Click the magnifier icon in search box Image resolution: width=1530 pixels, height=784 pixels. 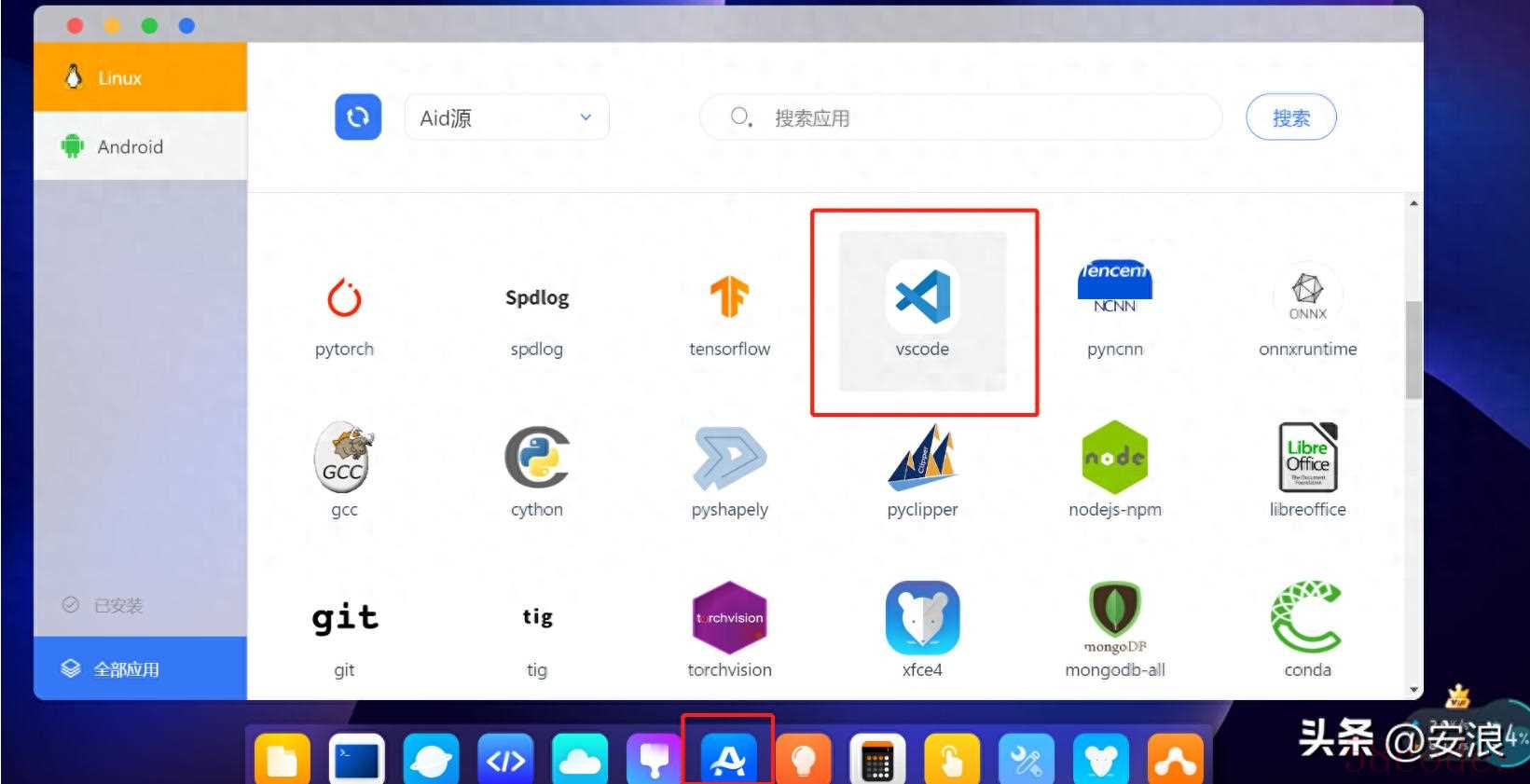point(741,117)
